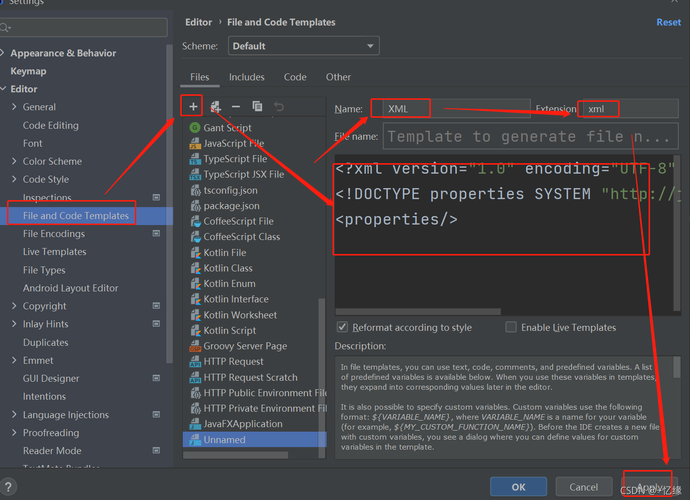Click the Cancel button
Image resolution: width=690 pixels, height=500 pixels.
click(584, 487)
